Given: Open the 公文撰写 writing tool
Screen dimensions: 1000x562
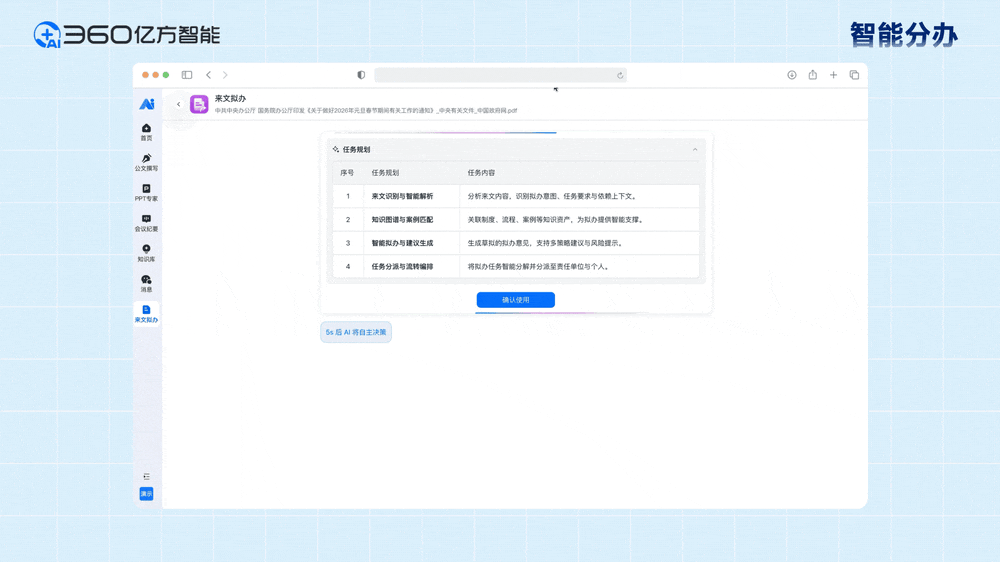Looking at the screenshot, I should pos(146,162).
